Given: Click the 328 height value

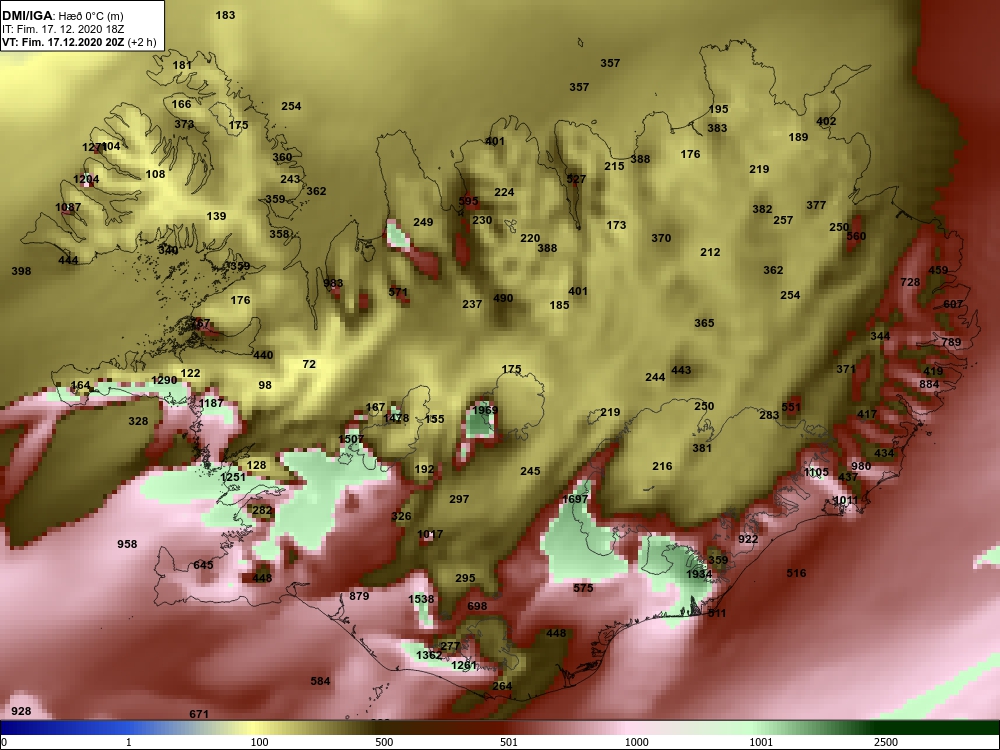Looking at the screenshot, I should tap(138, 421).
